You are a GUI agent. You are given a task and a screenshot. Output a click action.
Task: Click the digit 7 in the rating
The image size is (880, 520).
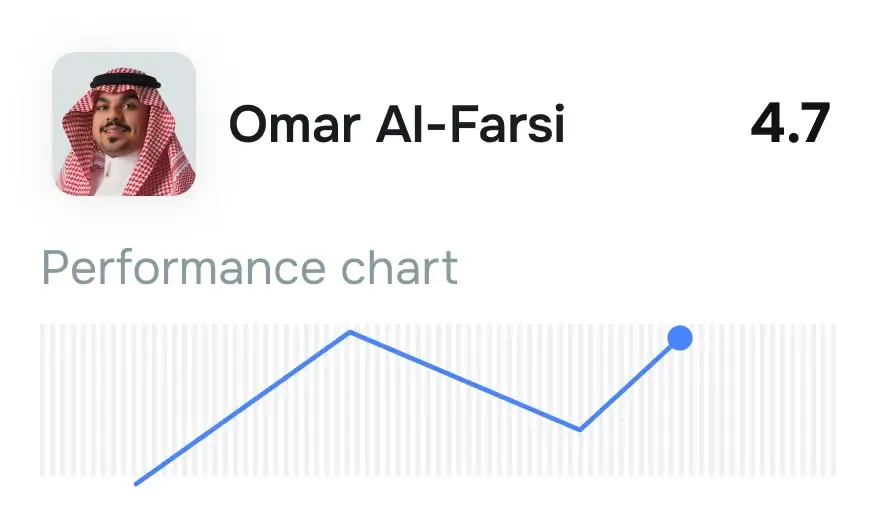pos(813,125)
